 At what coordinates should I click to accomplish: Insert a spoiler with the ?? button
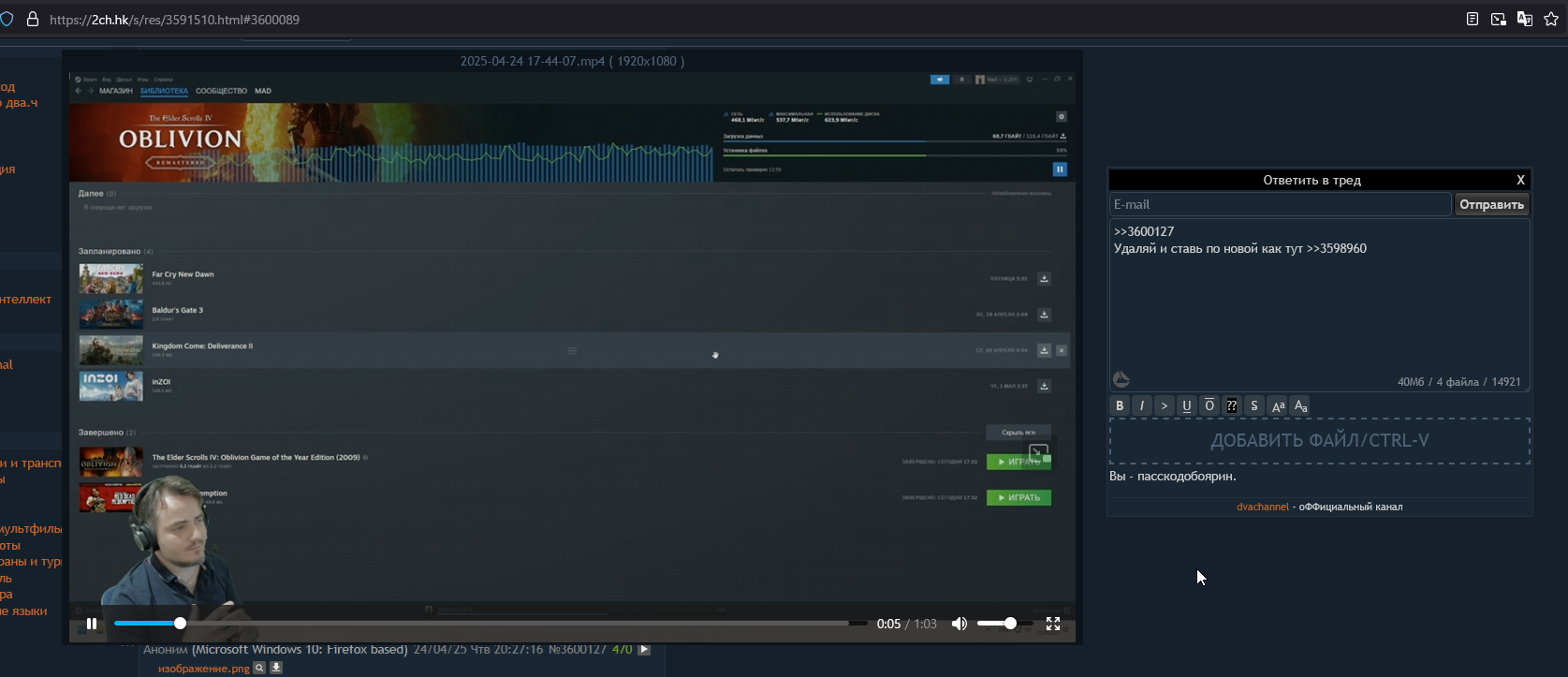click(x=1232, y=405)
